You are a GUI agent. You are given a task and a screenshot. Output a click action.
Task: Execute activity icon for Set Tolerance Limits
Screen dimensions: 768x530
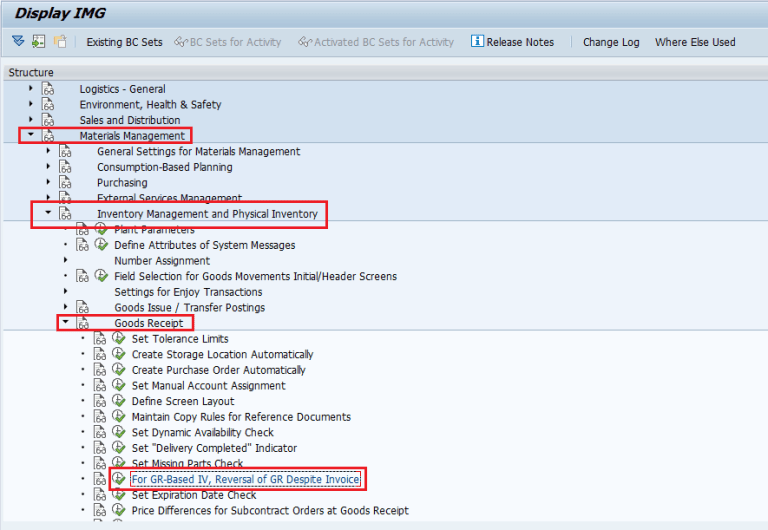pyautogui.click(x=119, y=338)
